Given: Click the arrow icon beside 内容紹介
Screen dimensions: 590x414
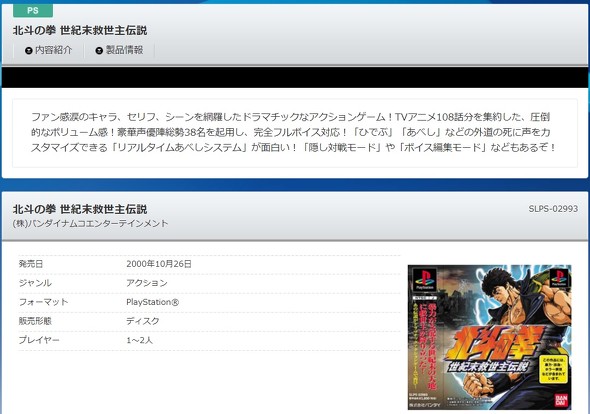Looking at the screenshot, I should click(x=29, y=50).
